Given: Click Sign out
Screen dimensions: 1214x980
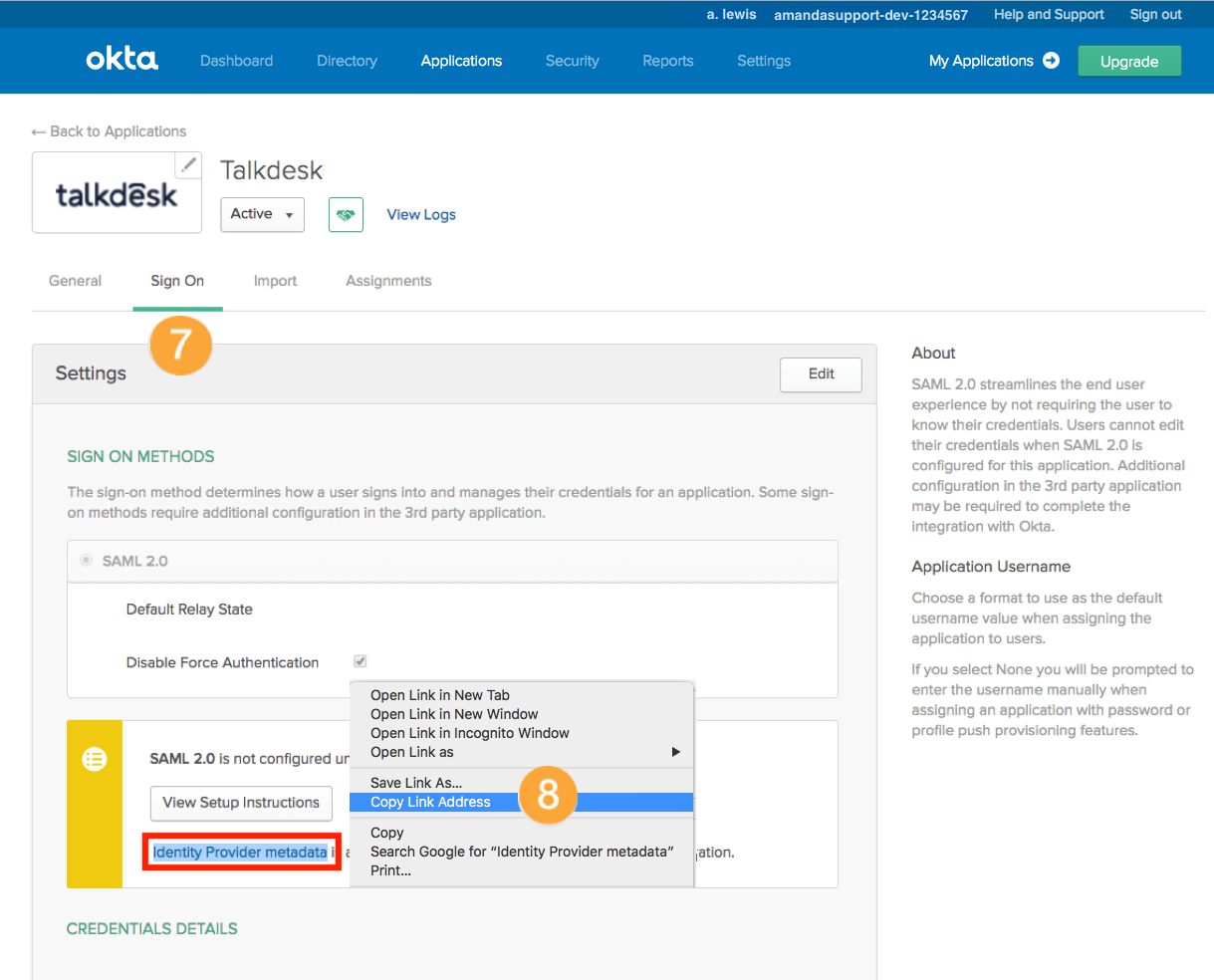Looking at the screenshot, I should (x=1155, y=14).
